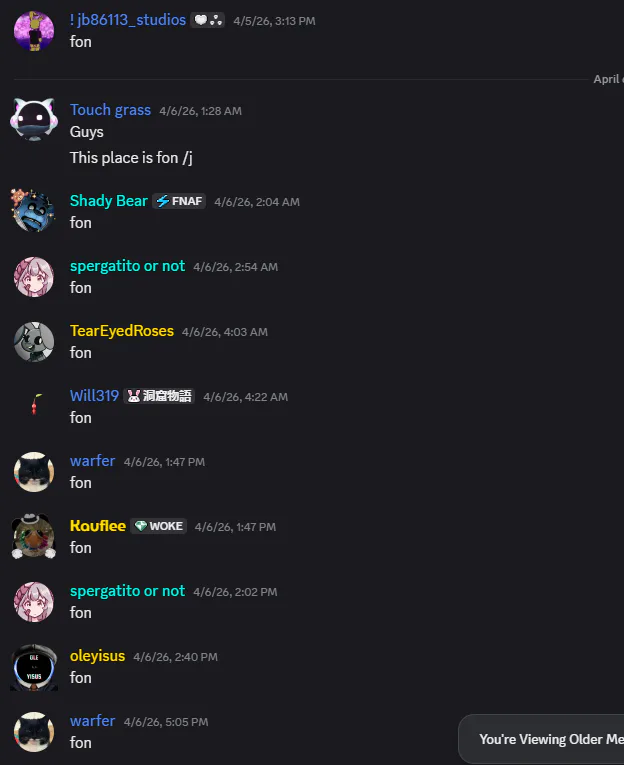Open Kouflee's profile avatar
624x765 pixels.
(34, 536)
